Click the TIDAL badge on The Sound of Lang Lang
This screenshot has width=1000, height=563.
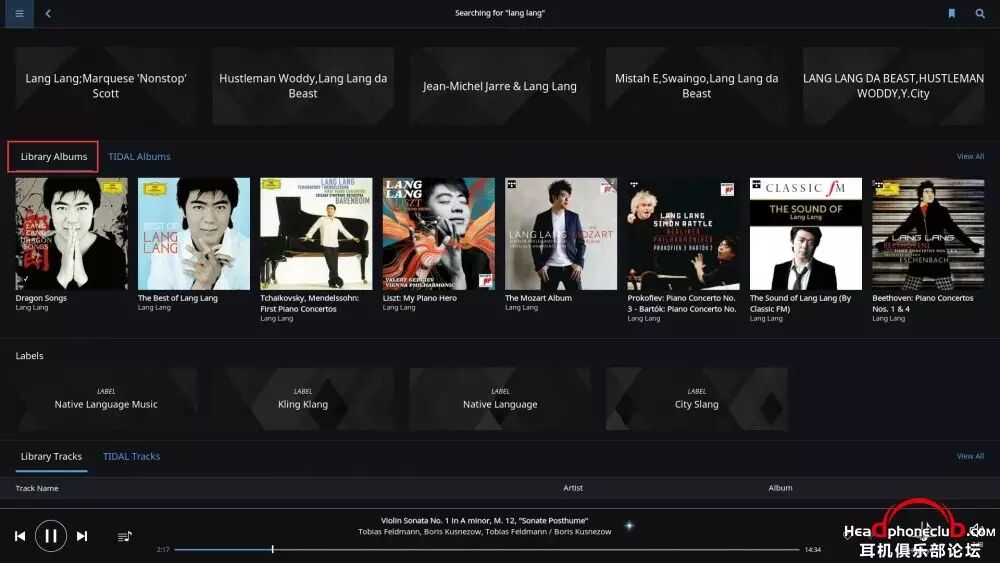756,184
